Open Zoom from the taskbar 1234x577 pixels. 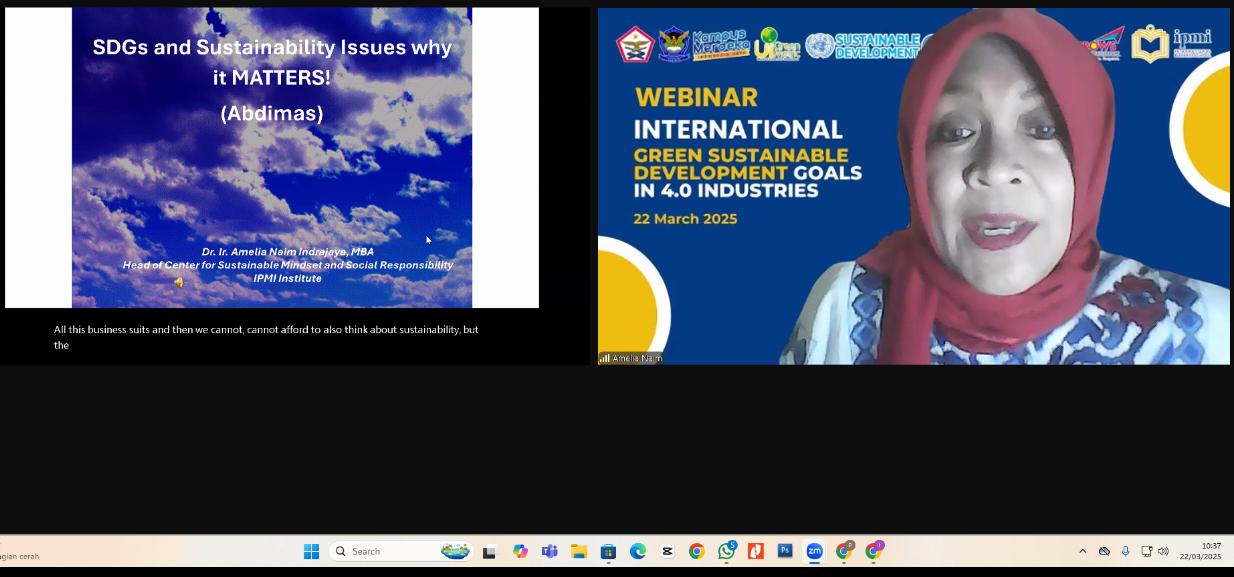tap(814, 551)
